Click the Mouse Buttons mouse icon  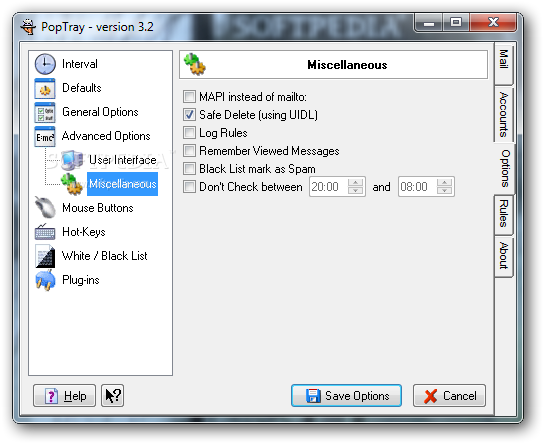45,207
